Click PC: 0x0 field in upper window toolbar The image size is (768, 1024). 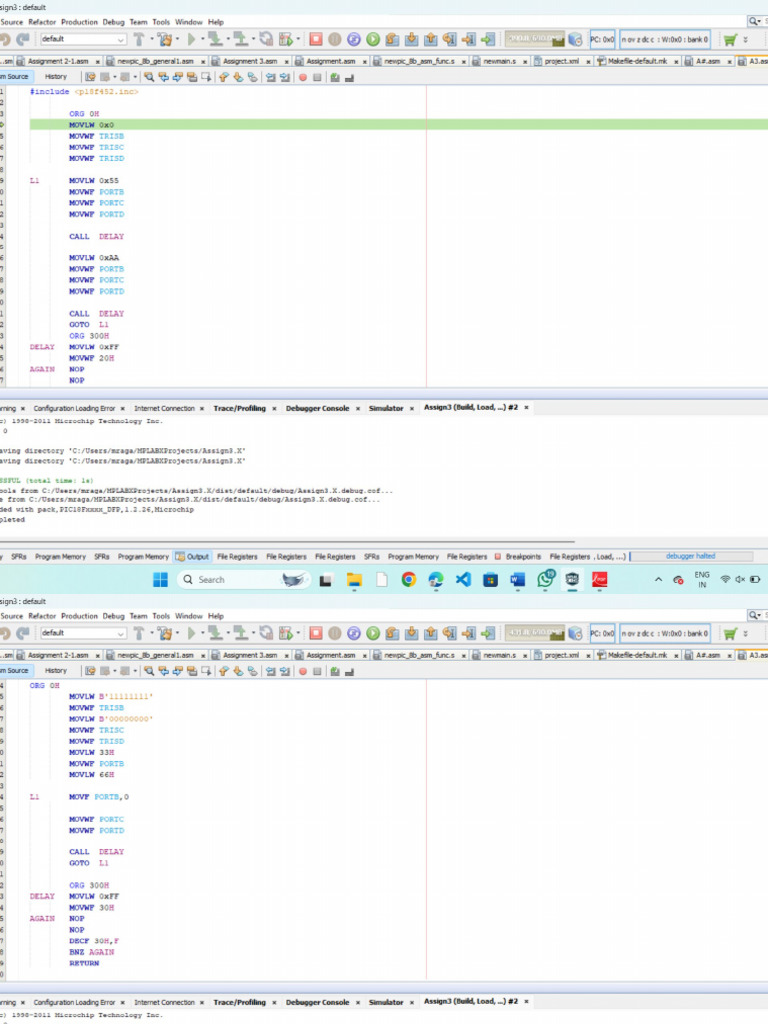pyautogui.click(x=602, y=39)
